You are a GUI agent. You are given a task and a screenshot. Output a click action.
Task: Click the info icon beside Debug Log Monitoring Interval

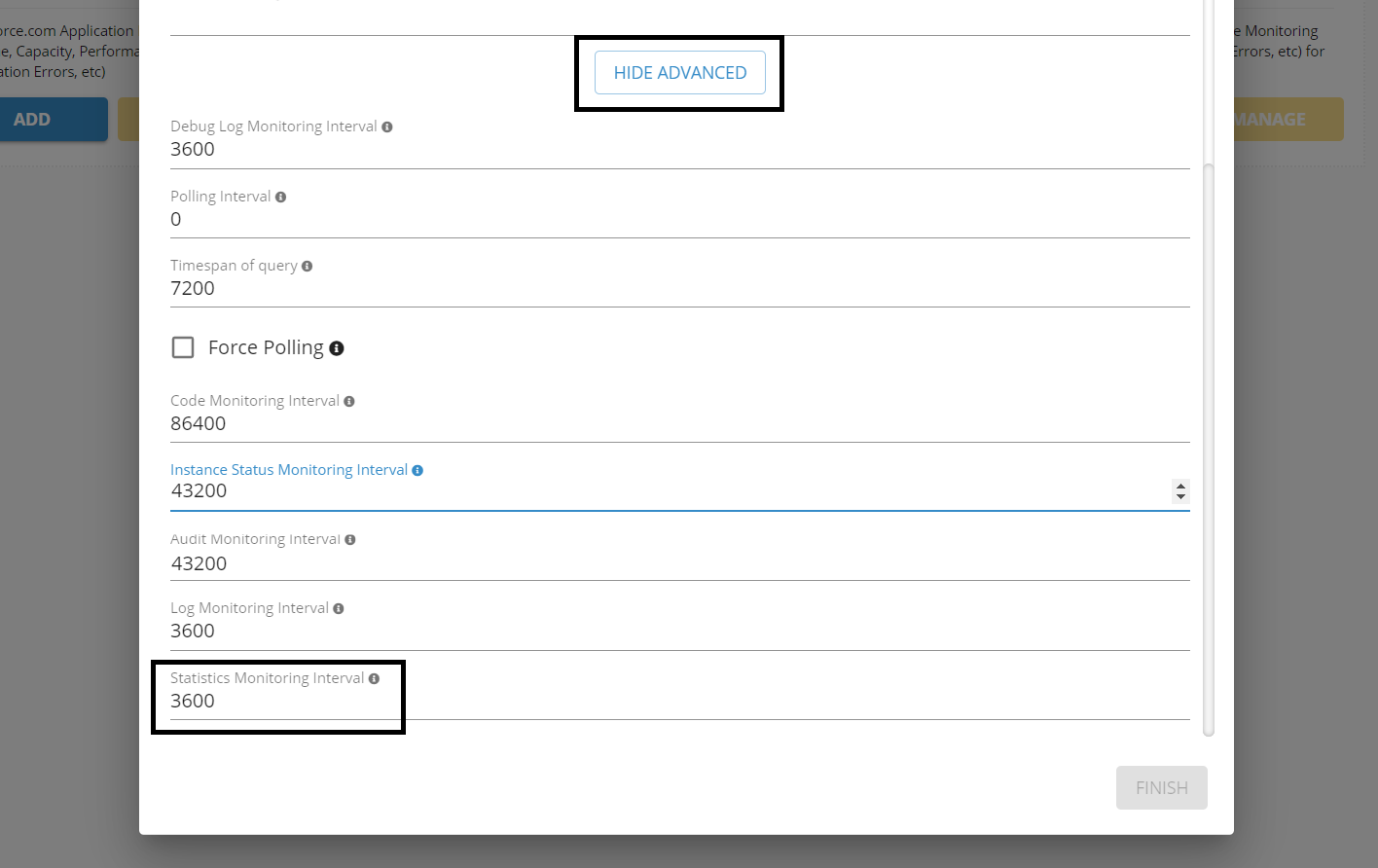click(388, 126)
